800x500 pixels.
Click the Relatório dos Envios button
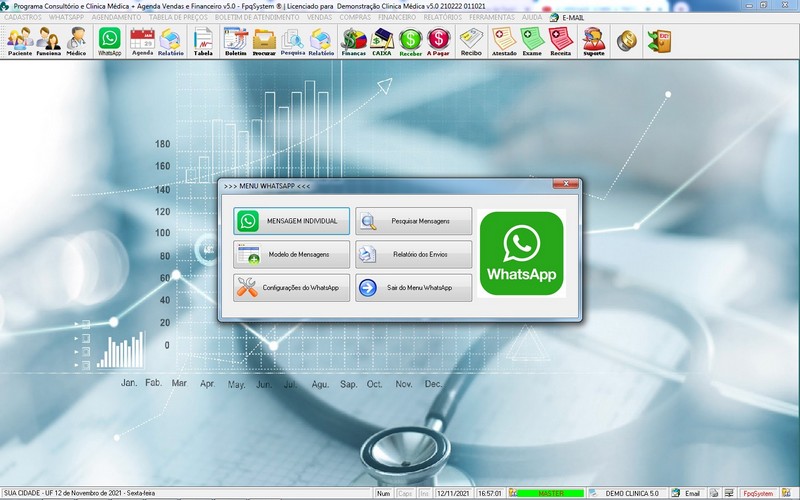(414, 254)
